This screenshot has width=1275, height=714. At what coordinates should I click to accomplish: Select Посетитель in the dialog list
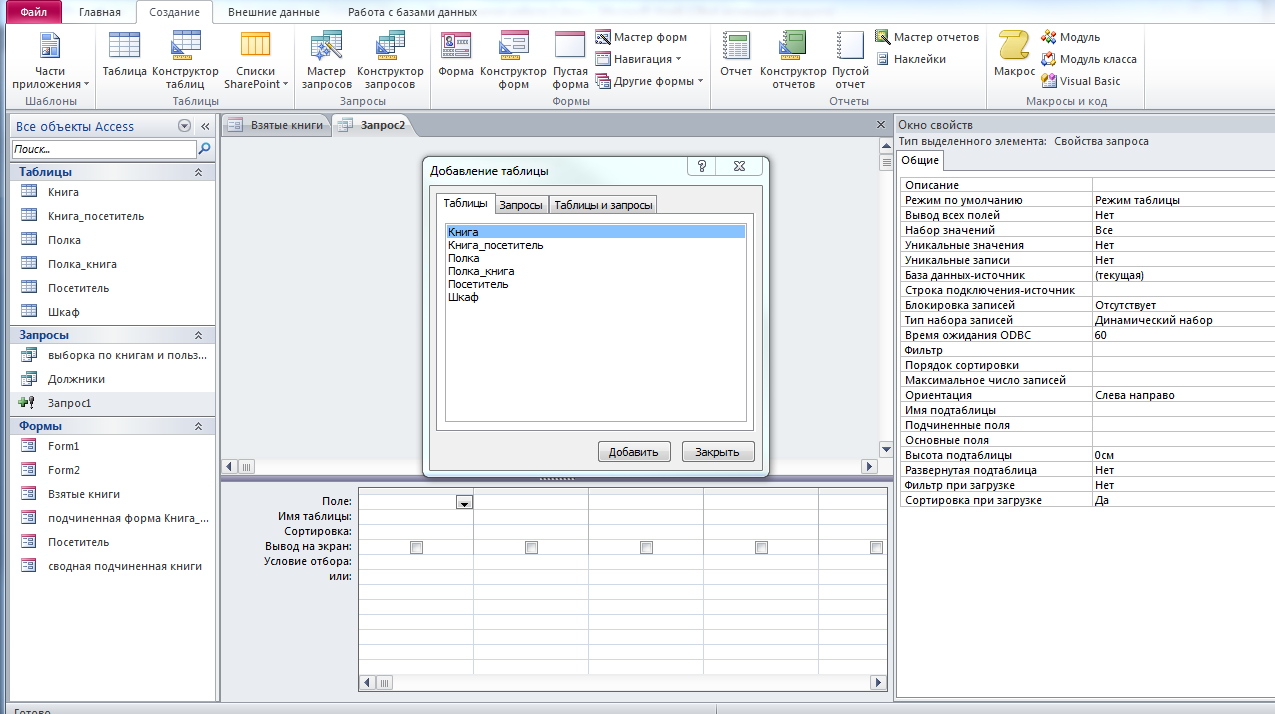click(596, 284)
